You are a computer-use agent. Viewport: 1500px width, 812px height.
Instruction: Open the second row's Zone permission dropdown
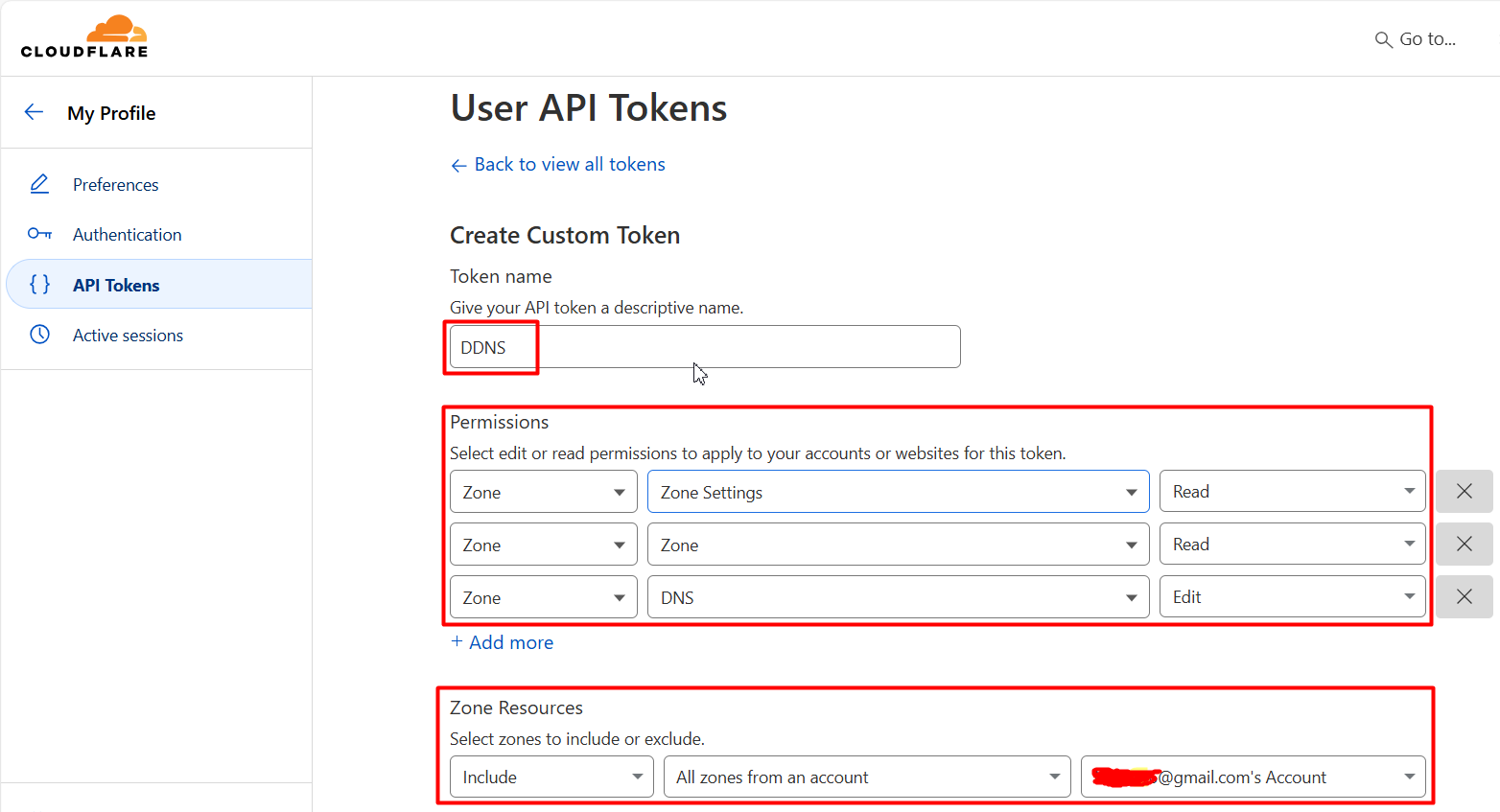coord(898,545)
